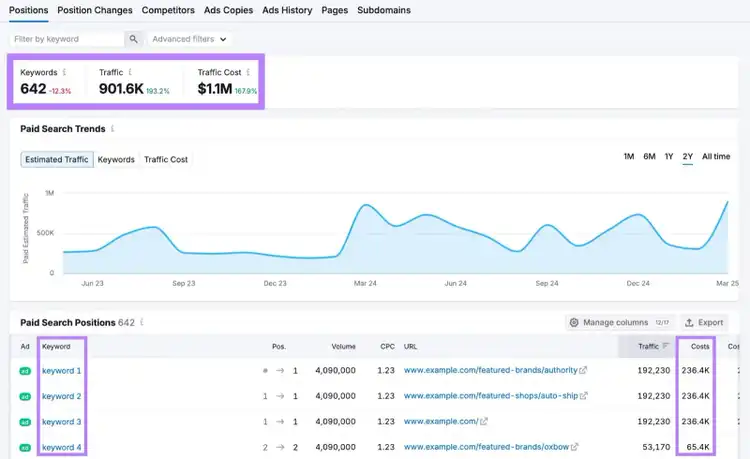Sort table by Pos. column
This screenshot has height=459, width=750.
(x=279, y=346)
